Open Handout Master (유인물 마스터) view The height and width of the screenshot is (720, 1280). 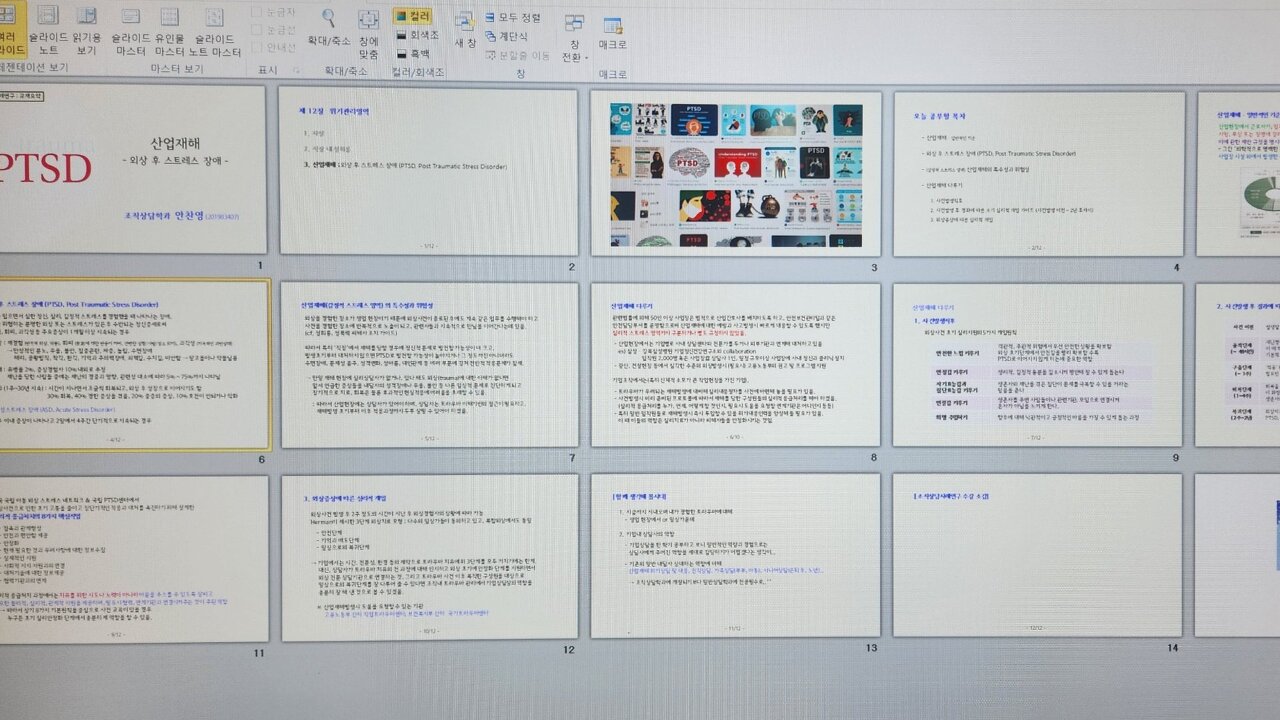click(x=170, y=30)
